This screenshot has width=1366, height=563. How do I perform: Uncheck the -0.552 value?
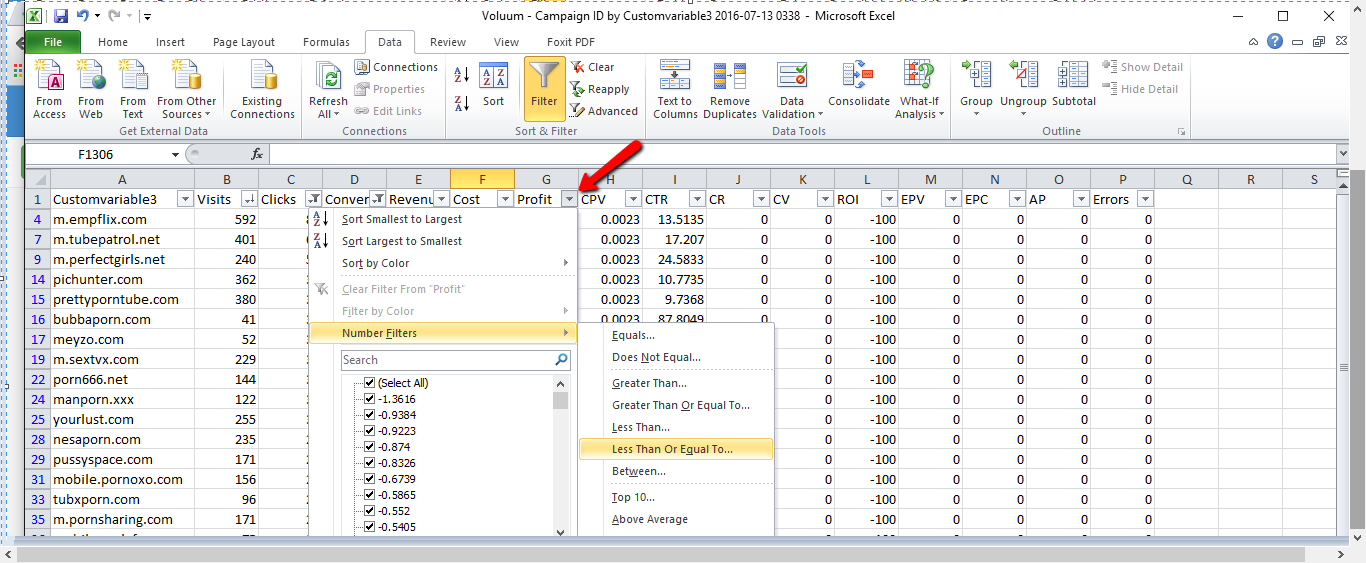coord(370,511)
